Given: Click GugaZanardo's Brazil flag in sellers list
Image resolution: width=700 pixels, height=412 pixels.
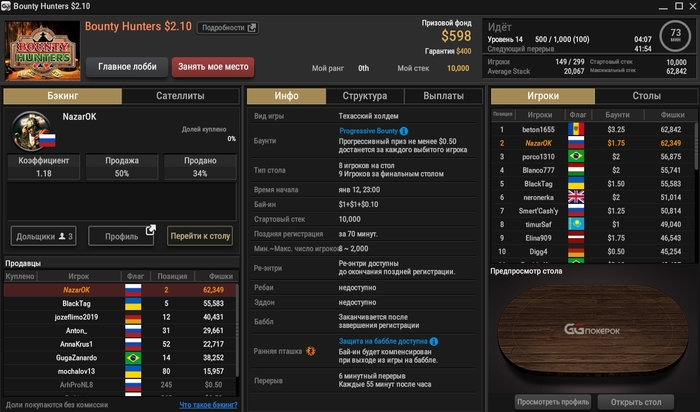Looking at the screenshot, I should tap(133, 358).
